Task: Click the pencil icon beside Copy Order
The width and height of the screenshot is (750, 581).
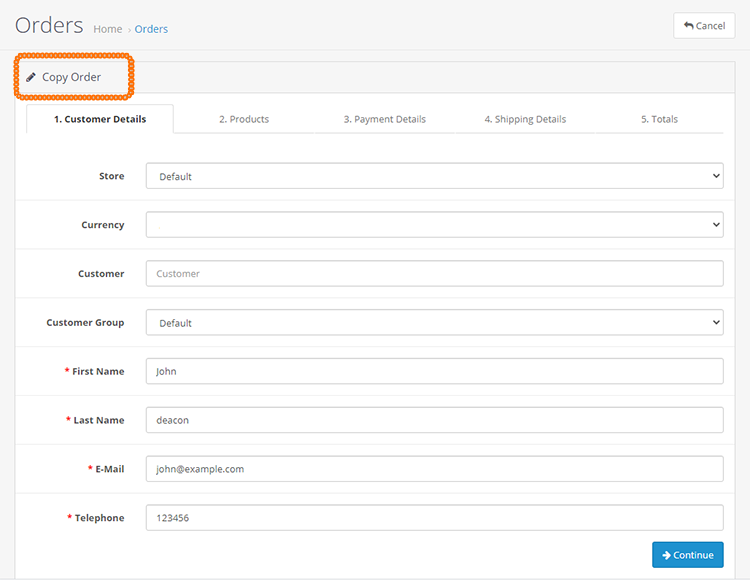Action: click(31, 77)
